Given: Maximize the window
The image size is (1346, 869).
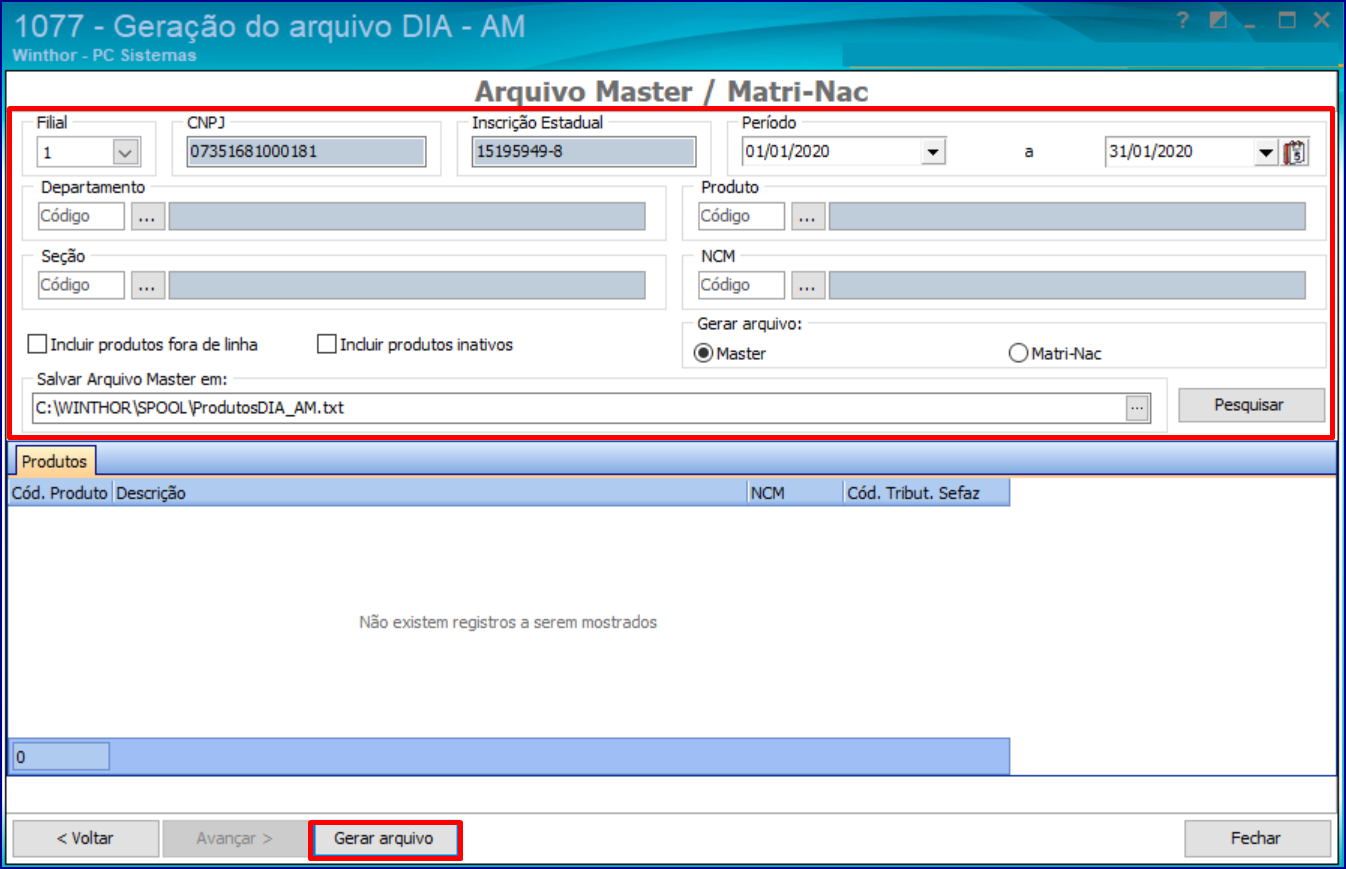Looking at the screenshot, I should point(1288,21).
